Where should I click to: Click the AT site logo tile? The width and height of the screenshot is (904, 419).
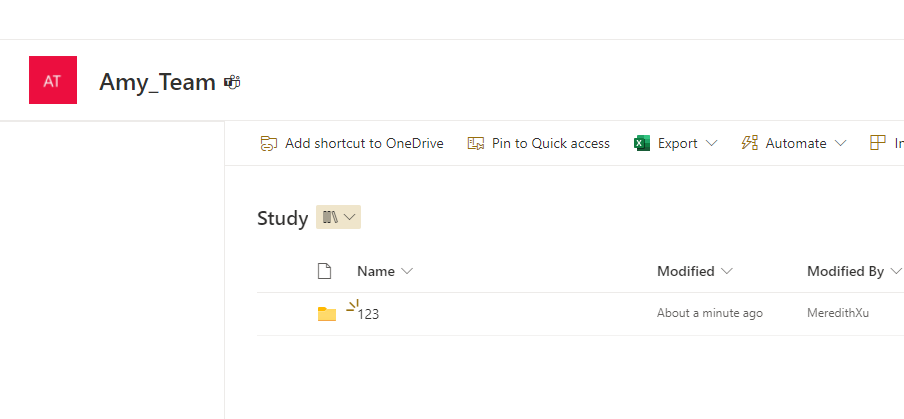click(53, 80)
